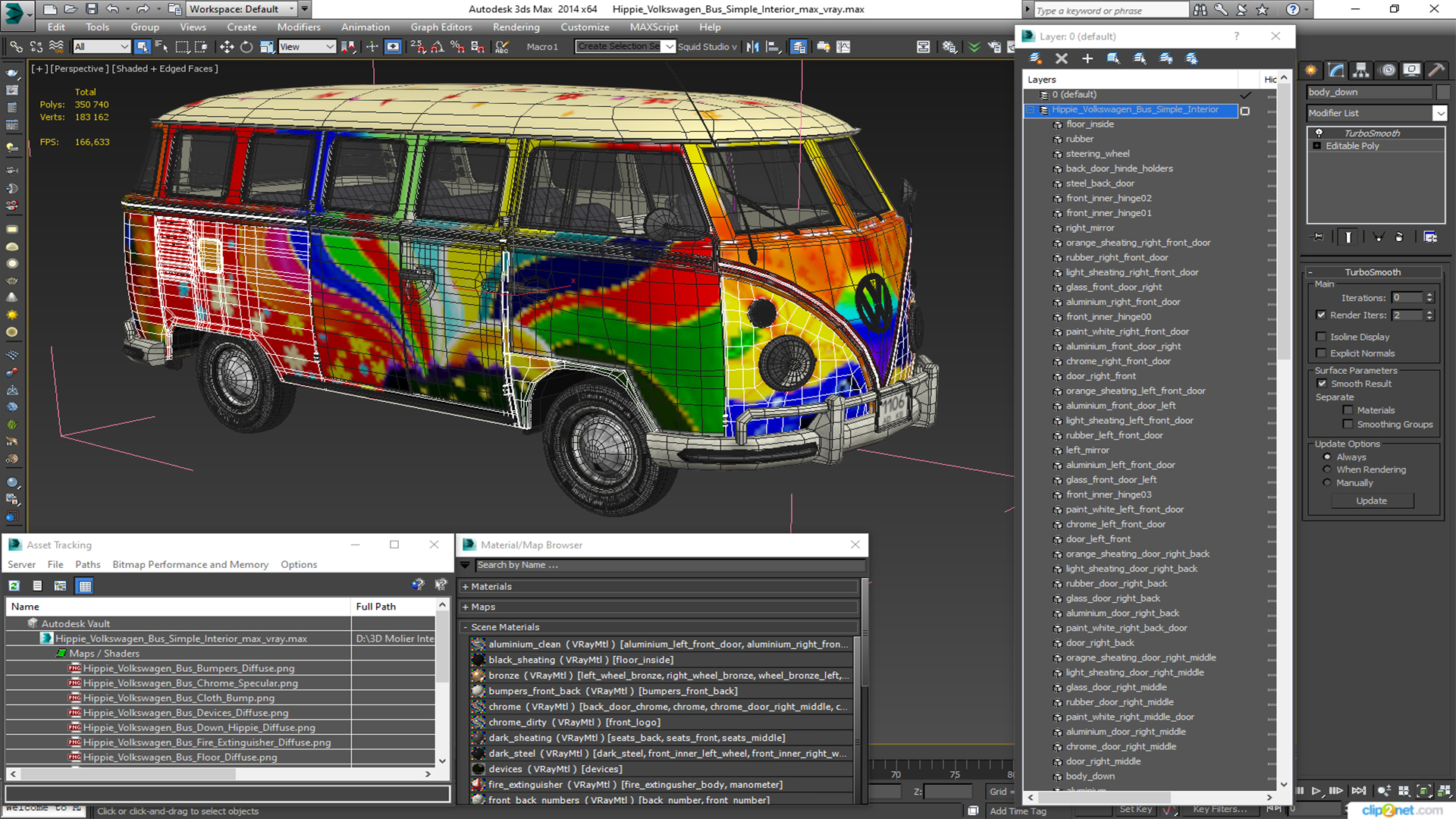This screenshot has width=1456, height=819.
Task: Open the Motion command panel tab
Action: (1388, 70)
